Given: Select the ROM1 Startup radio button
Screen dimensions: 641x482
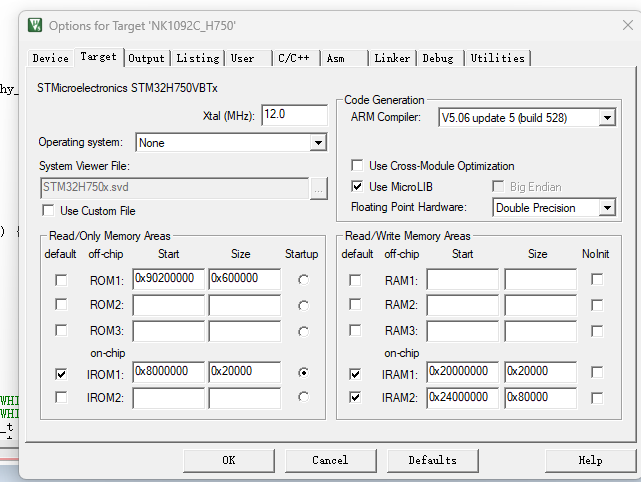Looking at the screenshot, I should click(x=303, y=280).
